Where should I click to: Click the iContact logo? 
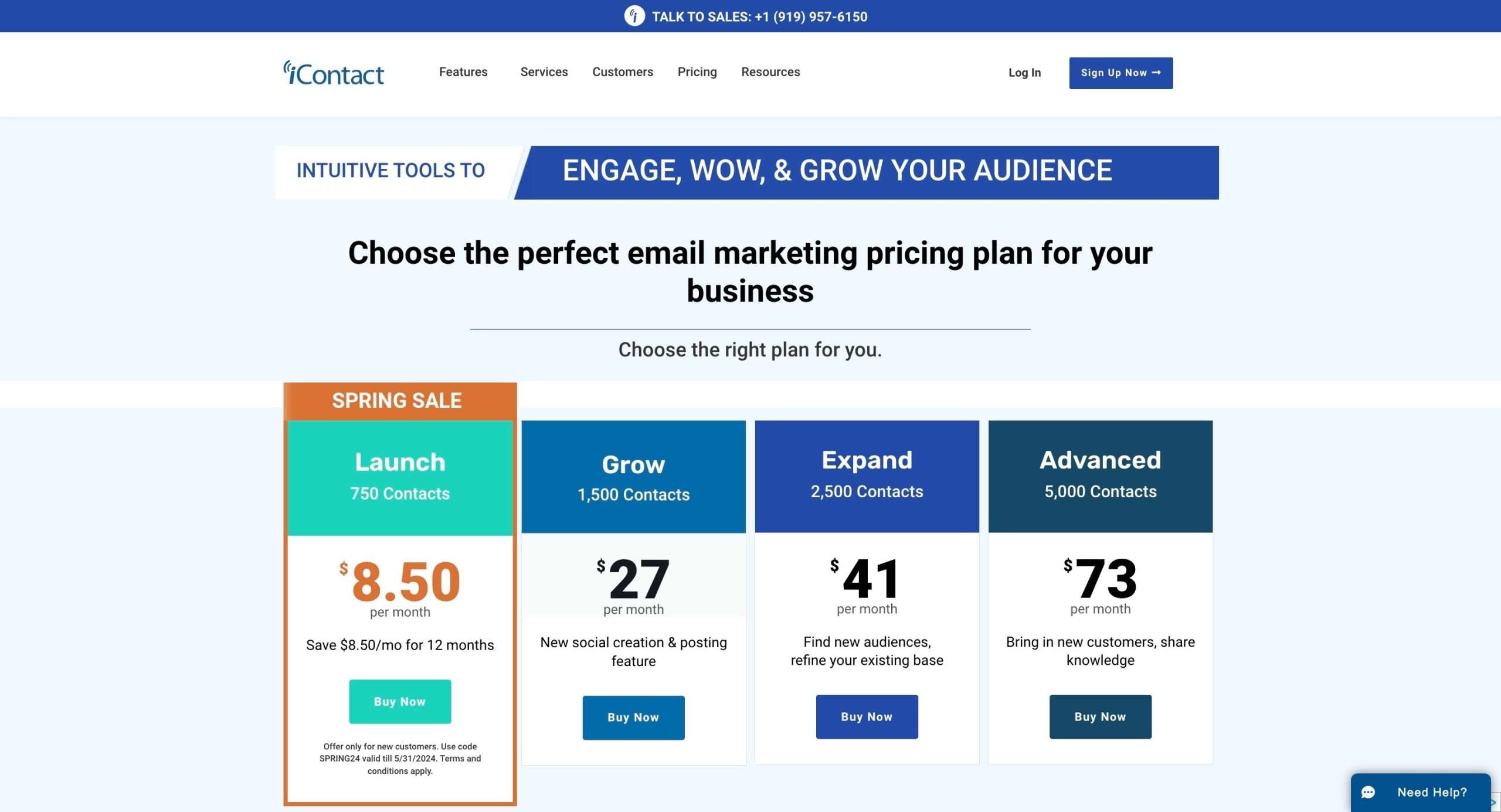[334, 73]
